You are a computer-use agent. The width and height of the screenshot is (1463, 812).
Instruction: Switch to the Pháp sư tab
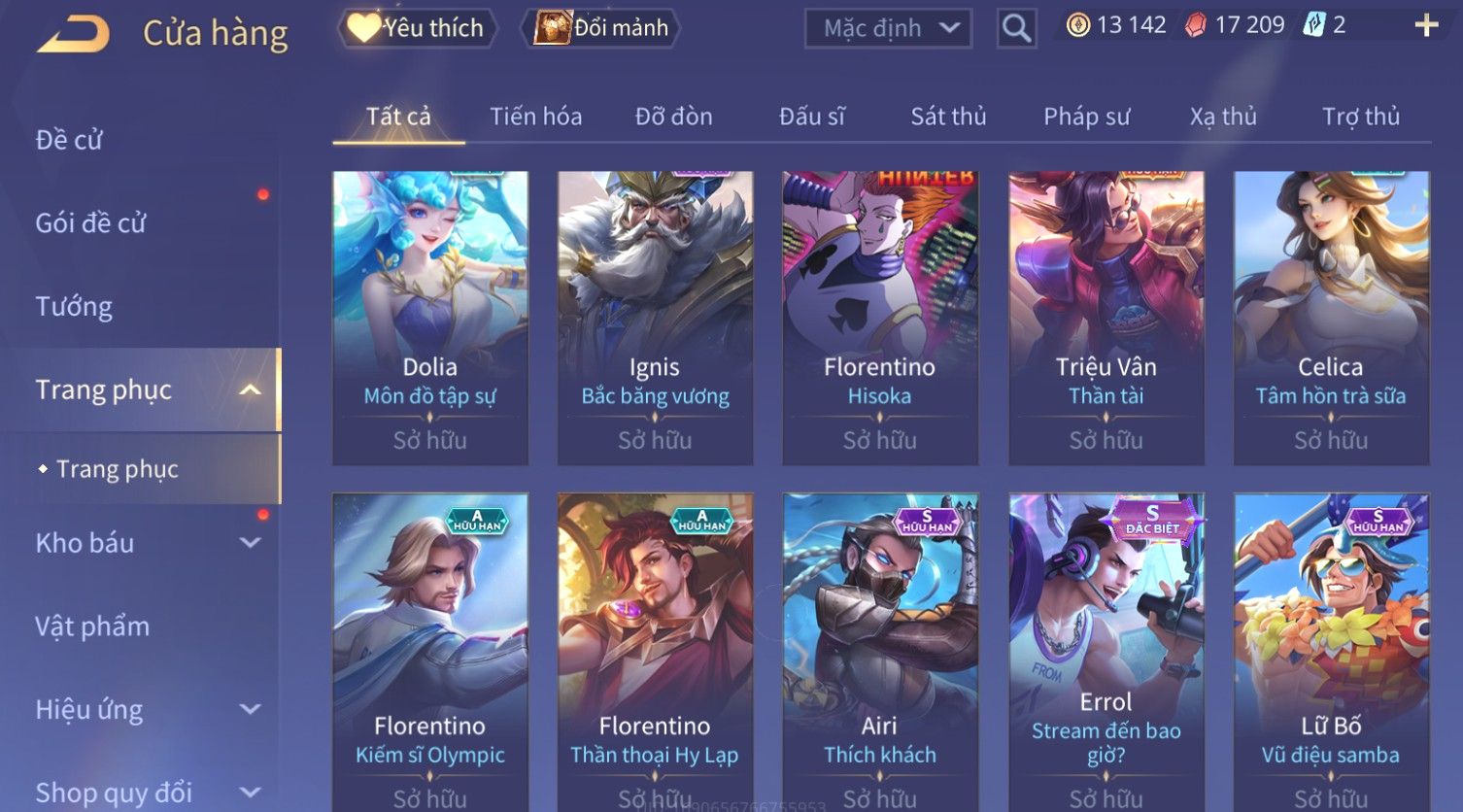(1087, 117)
